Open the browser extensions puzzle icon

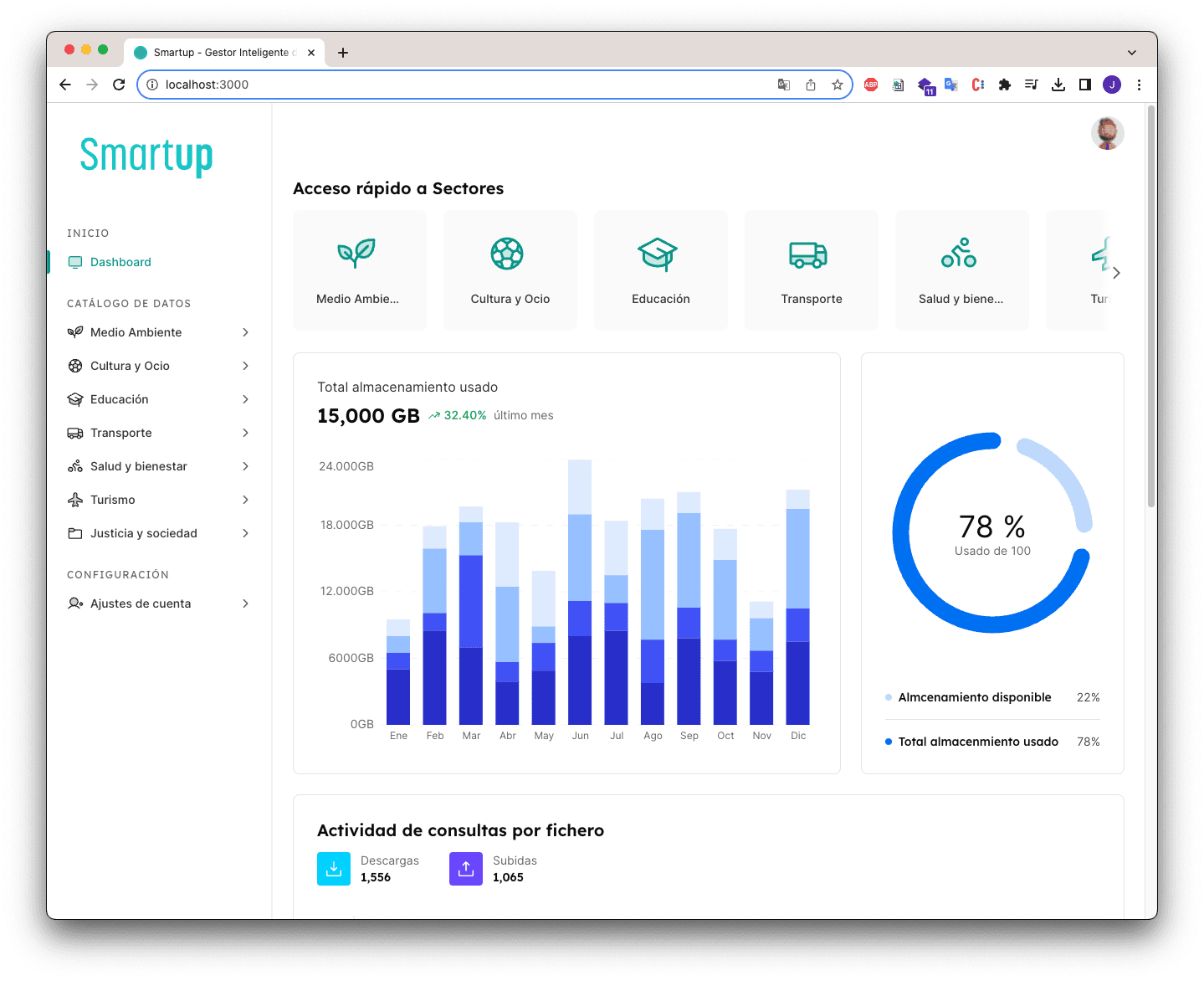[x=1005, y=85]
